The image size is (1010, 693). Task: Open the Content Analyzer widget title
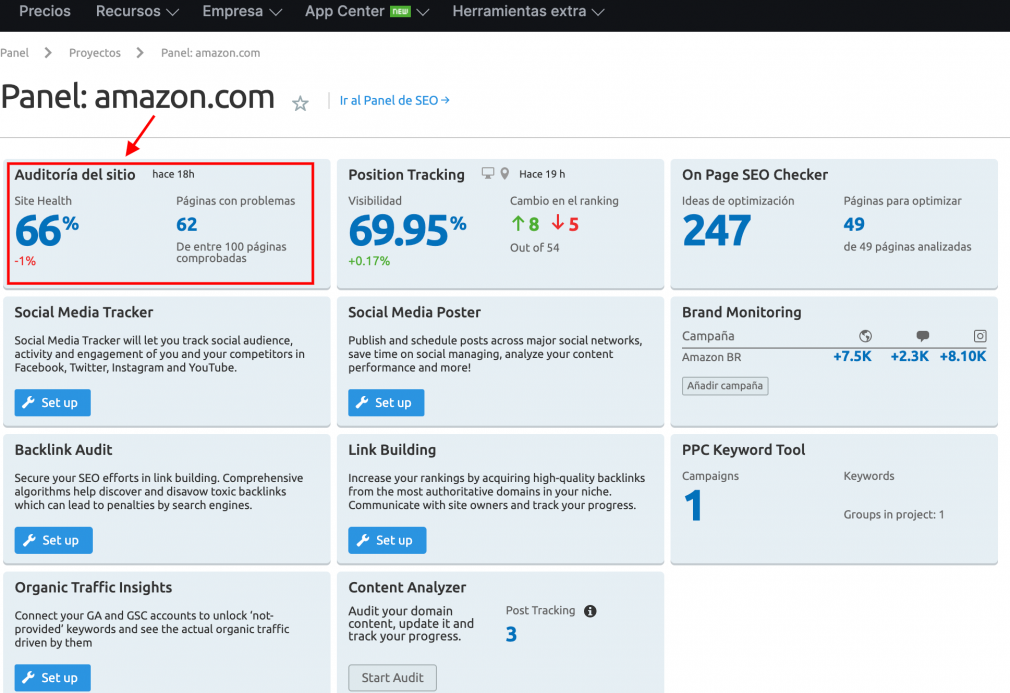click(407, 587)
